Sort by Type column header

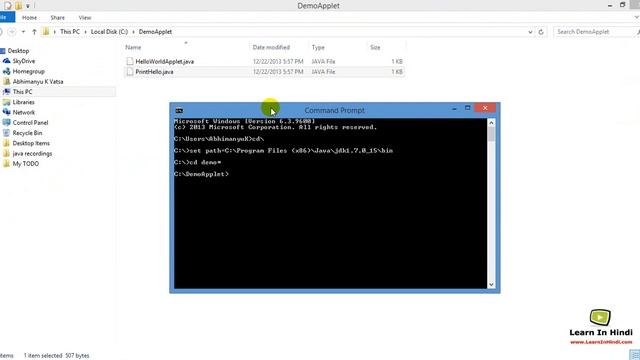click(x=318, y=47)
